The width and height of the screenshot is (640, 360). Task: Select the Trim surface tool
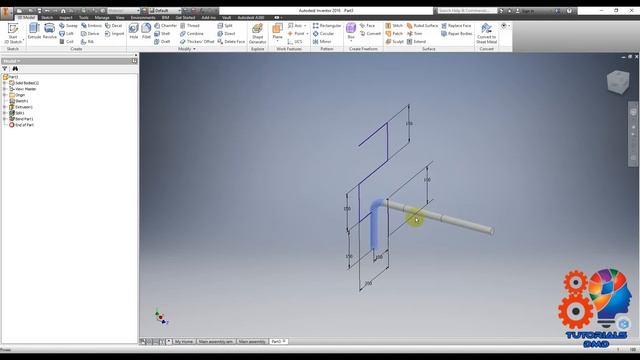415,33
